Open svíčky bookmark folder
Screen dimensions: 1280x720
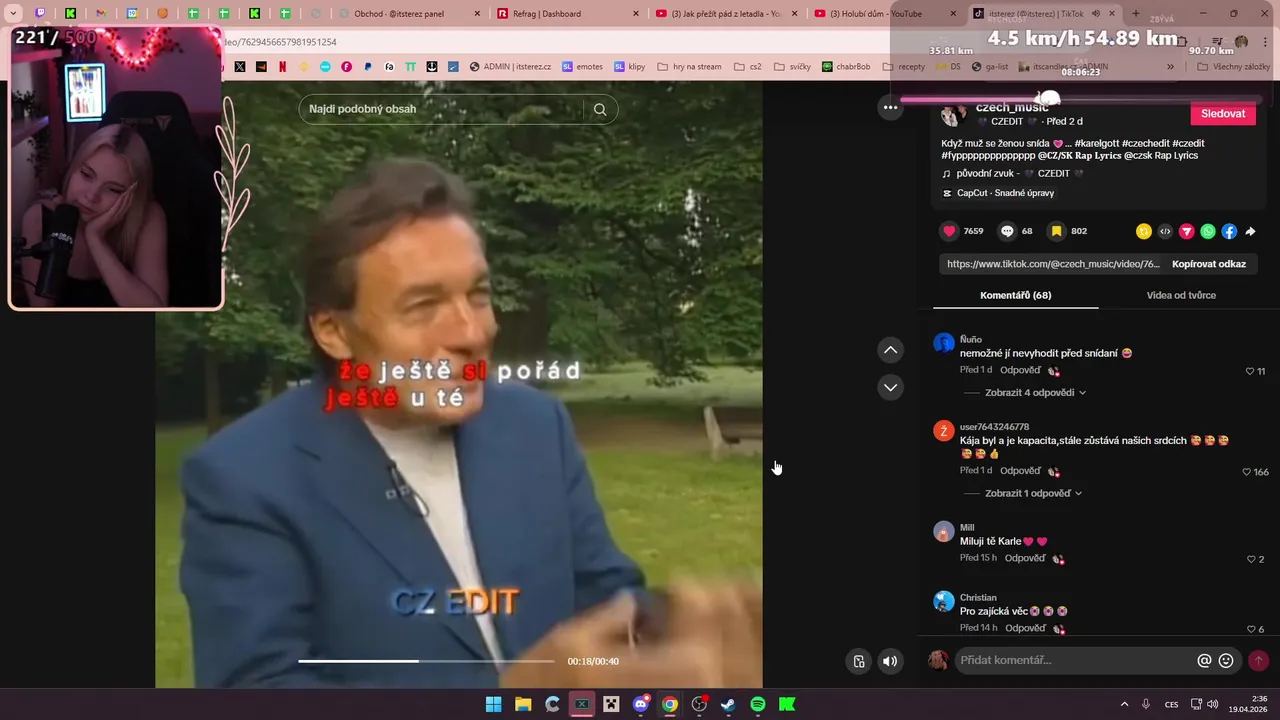pyautogui.click(x=792, y=67)
